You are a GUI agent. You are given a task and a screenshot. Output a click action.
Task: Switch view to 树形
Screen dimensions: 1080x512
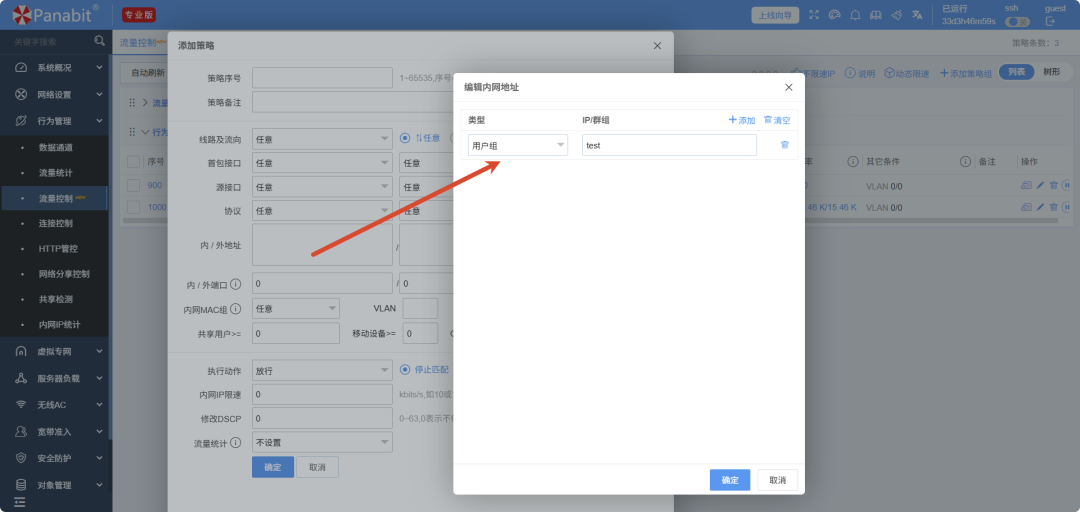click(x=1052, y=72)
